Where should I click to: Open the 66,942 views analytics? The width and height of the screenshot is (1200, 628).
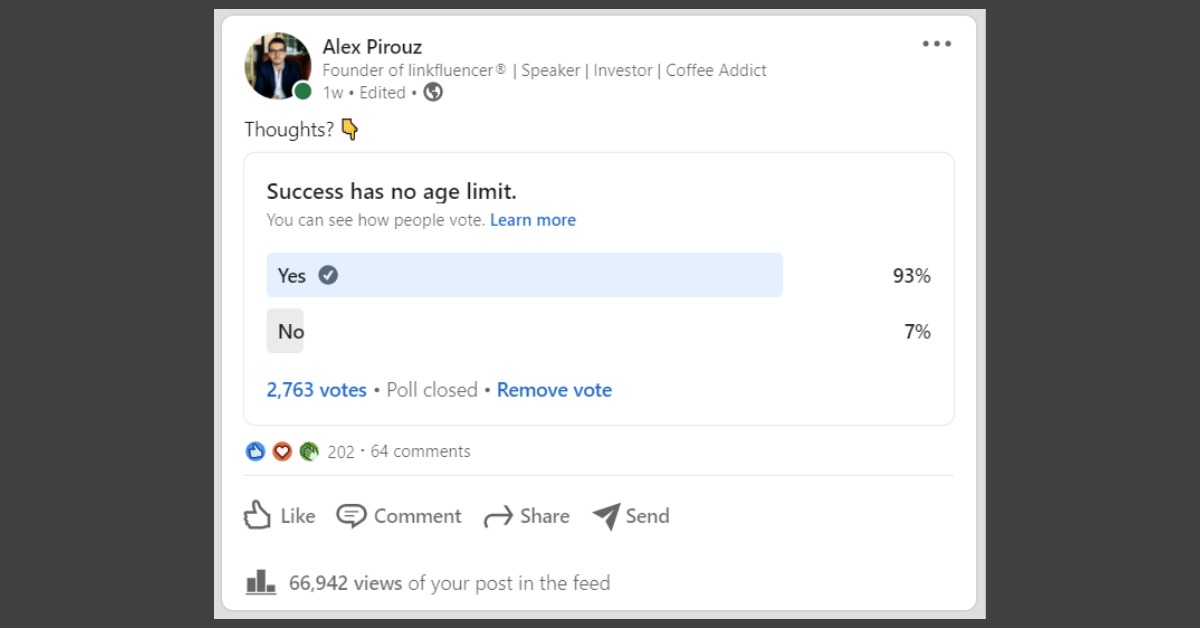click(428, 583)
